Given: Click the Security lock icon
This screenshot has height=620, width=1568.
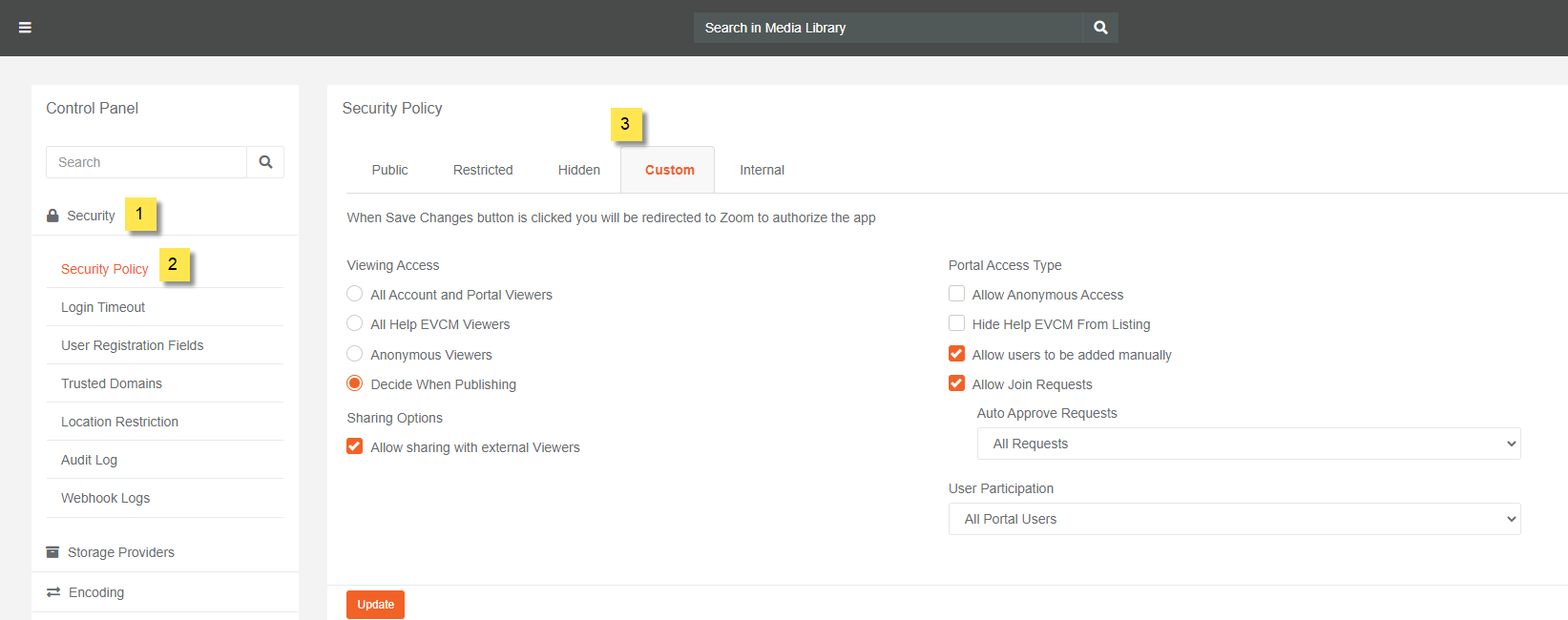Looking at the screenshot, I should (52, 217).
